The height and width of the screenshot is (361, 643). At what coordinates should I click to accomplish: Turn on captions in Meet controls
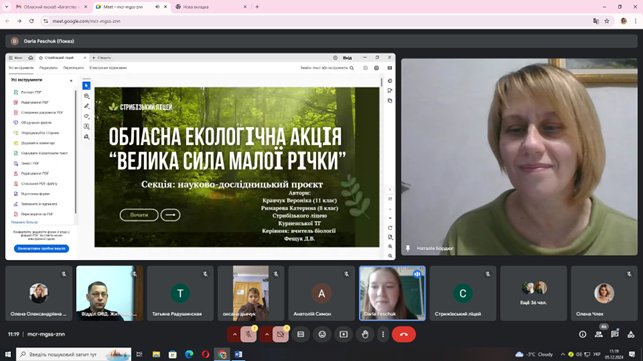click(301, 335)
